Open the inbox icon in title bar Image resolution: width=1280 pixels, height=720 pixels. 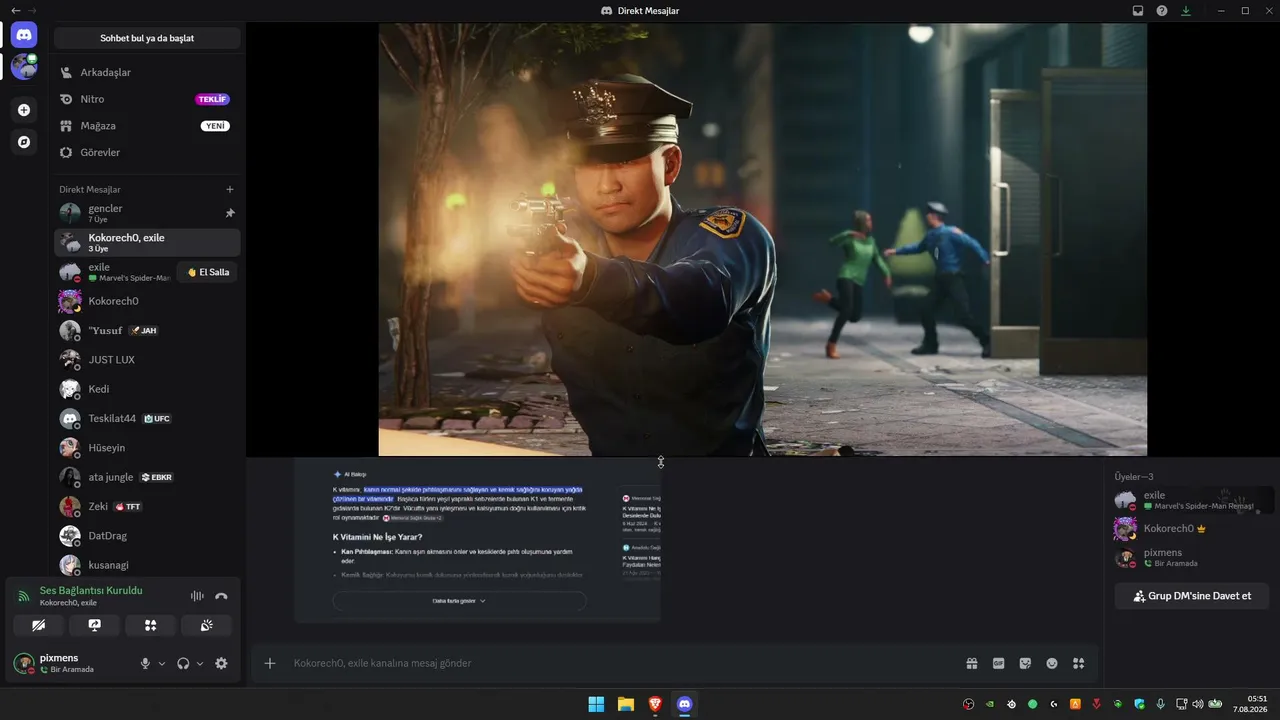coord(1138,11)
